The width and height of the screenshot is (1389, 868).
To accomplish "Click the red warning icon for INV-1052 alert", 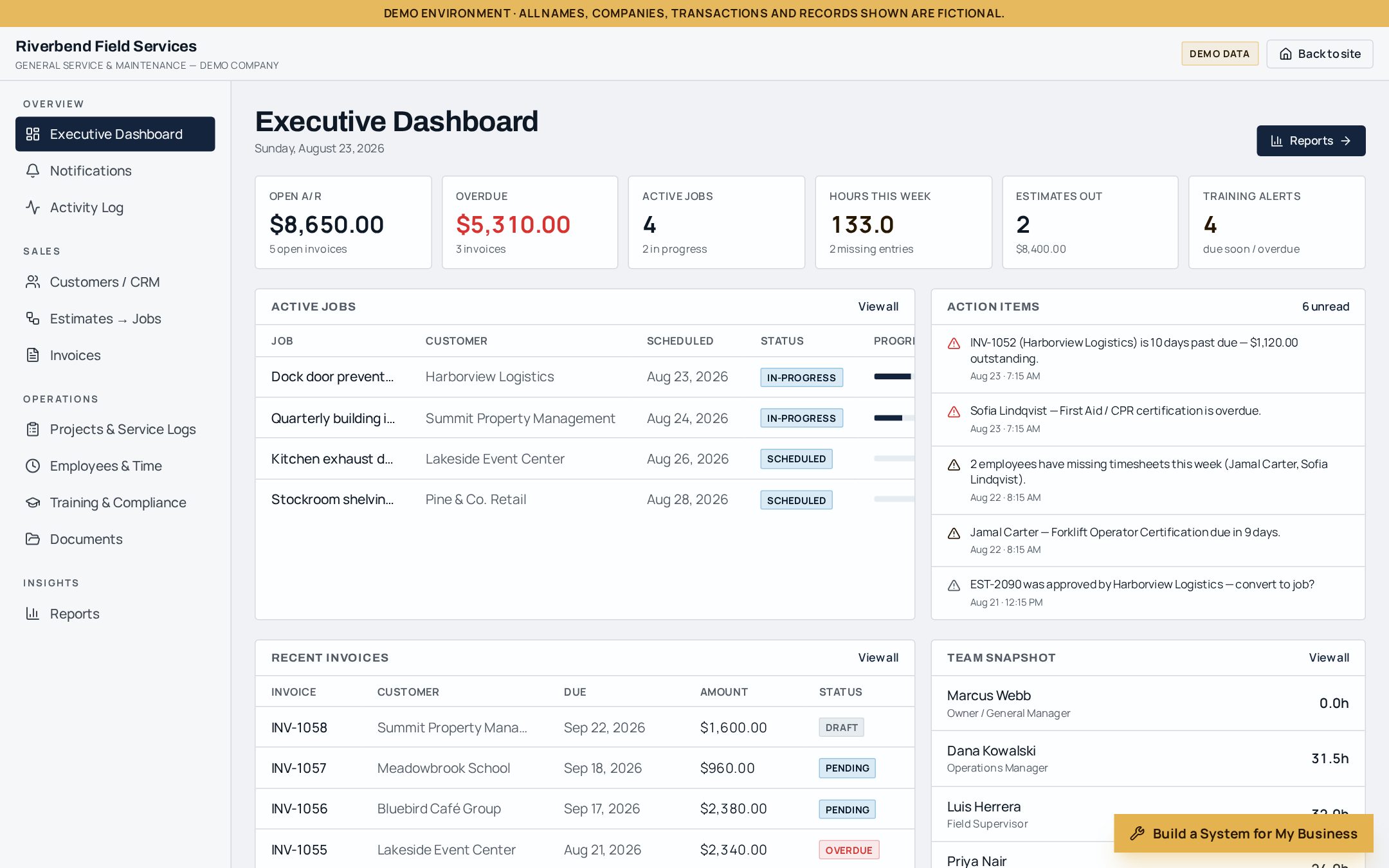I will click(x=954, y=343).
